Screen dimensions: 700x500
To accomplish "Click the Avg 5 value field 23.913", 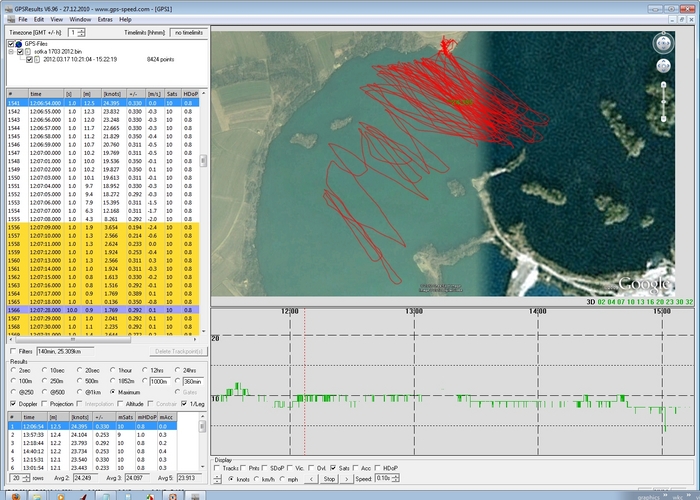I will [188, 478].
